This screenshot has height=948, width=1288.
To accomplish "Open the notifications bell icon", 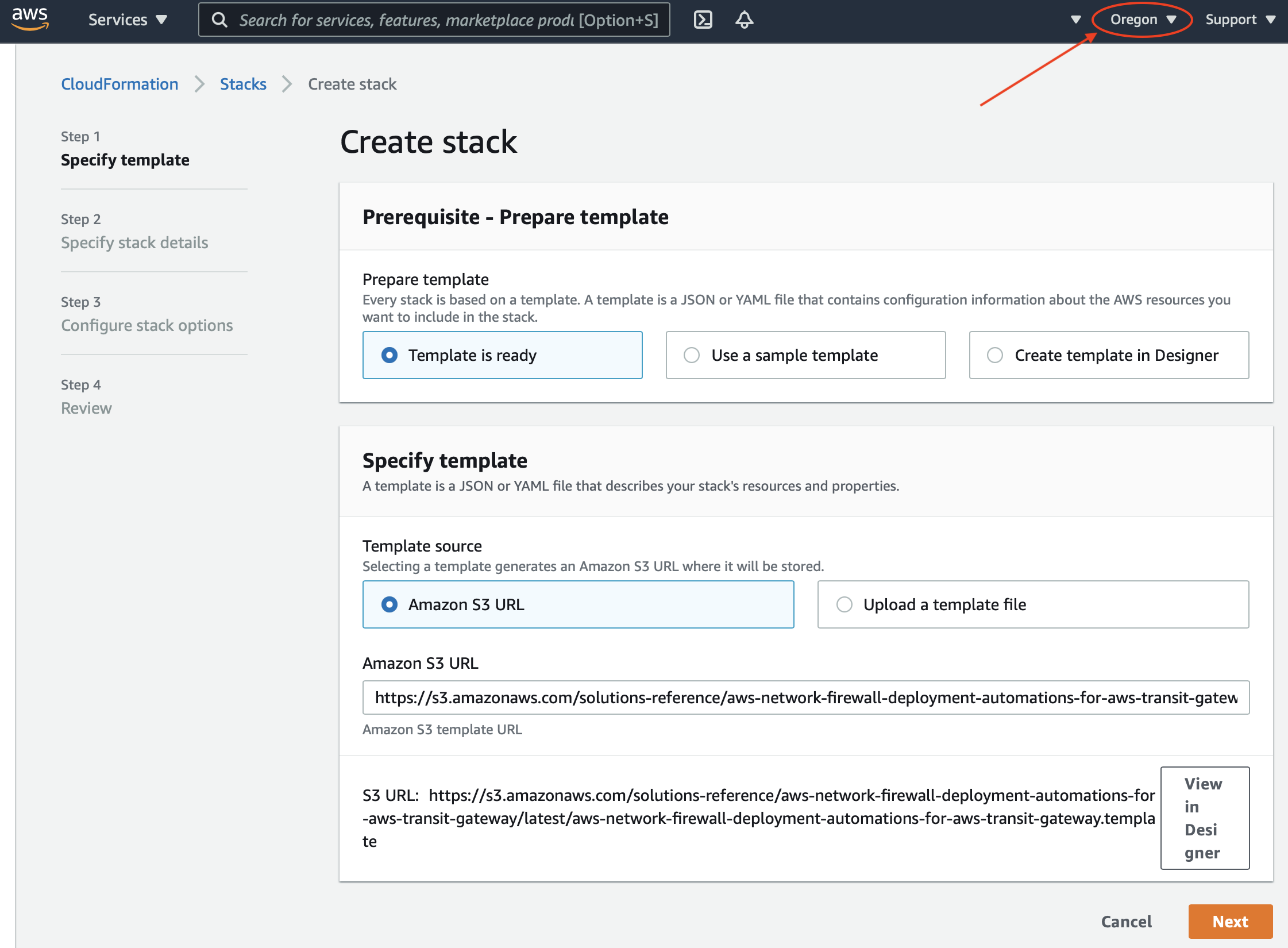I will (x=744, y=20).
